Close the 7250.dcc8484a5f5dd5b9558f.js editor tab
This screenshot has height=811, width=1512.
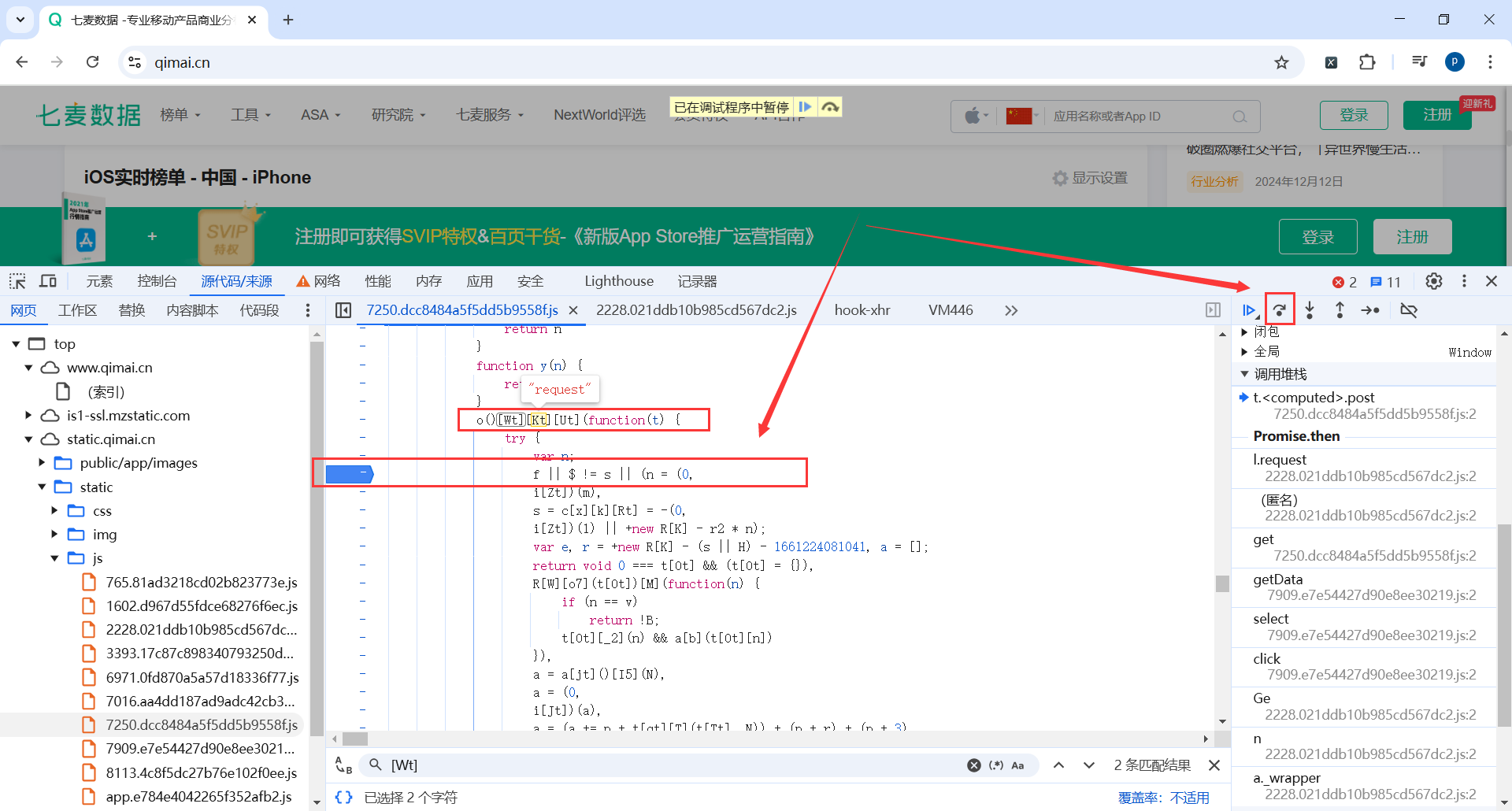573,310
